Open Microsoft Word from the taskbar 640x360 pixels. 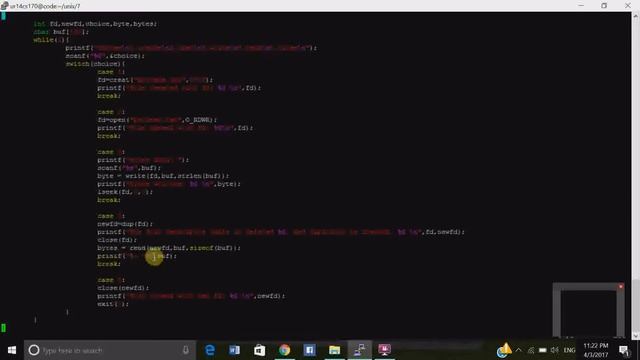[235, 350]
